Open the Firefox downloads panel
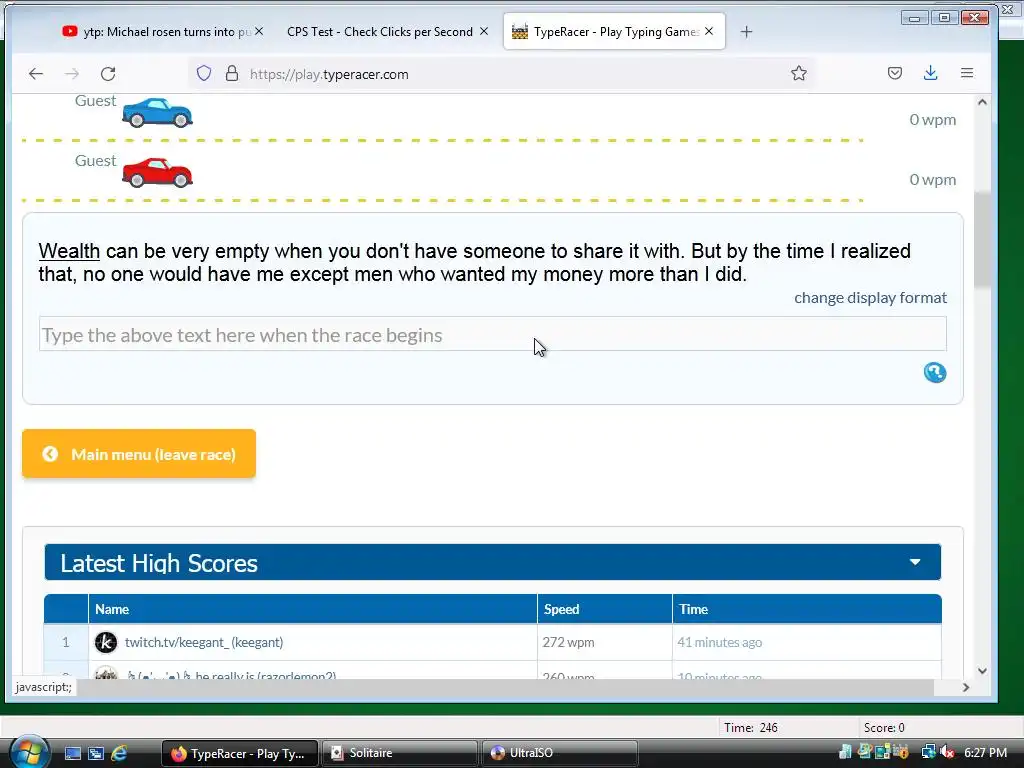The image size is (1024, 768). [x=931, y=73]
